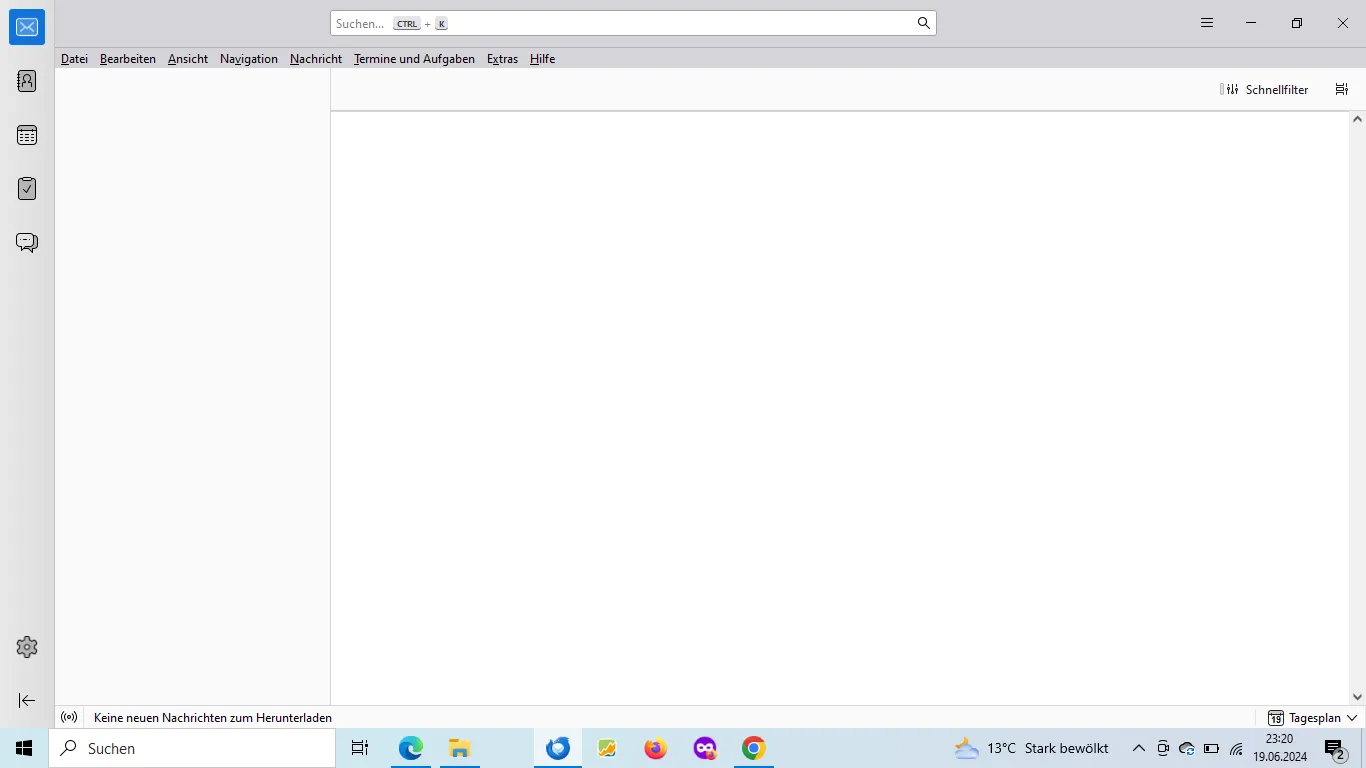Open the Tasks space icon
This screenshot has width=1366, height=768.
tap(27, 188)
